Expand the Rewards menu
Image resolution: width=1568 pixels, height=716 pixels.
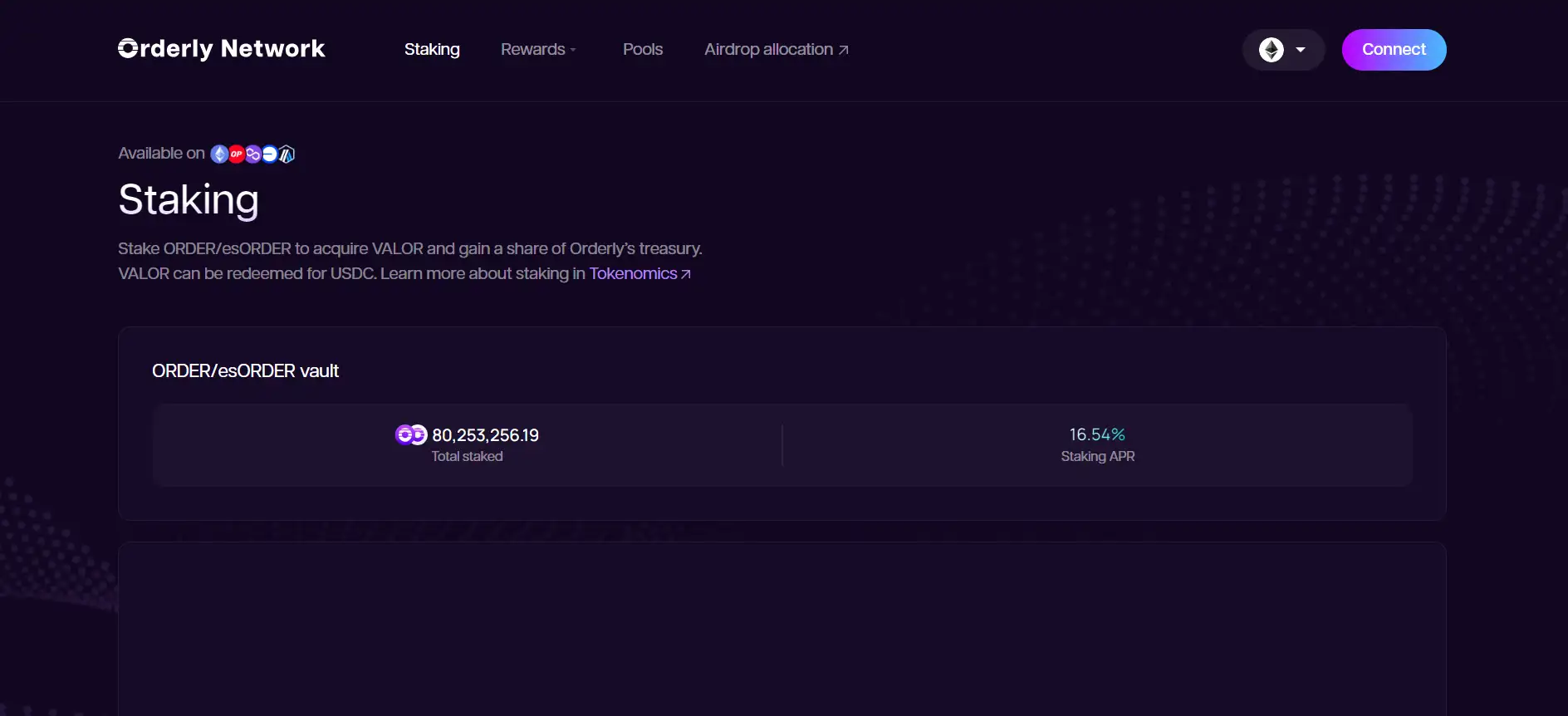click(x=537, y=50)
